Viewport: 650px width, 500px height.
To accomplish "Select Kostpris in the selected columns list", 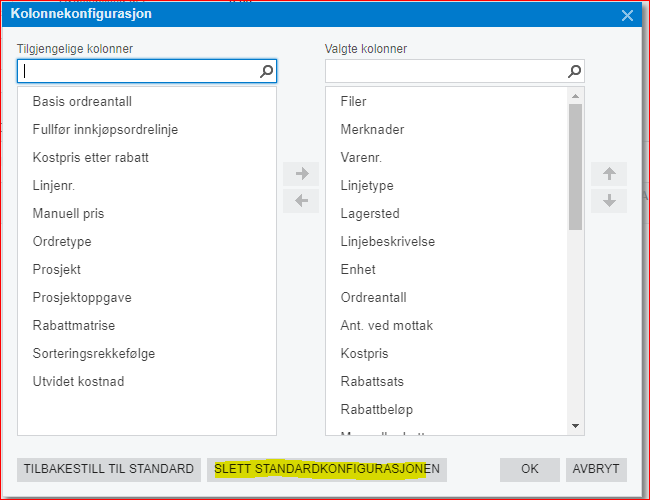I will 364,353.
